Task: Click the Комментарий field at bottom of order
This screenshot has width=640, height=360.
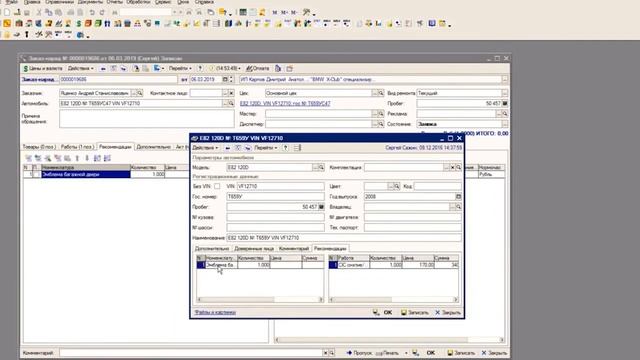Action: point(191,353)
